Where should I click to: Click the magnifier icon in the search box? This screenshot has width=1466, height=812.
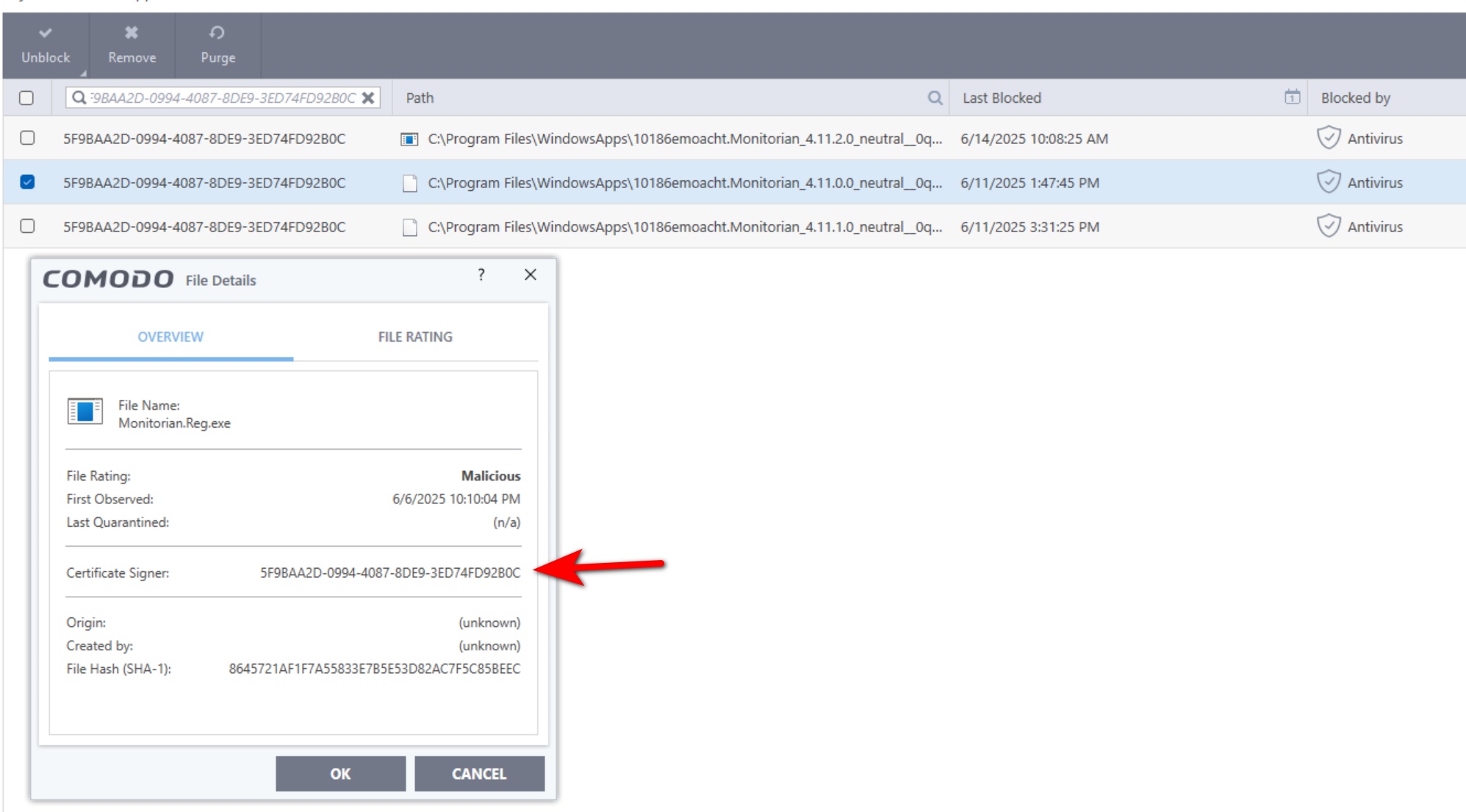click(x=79, y=98)
